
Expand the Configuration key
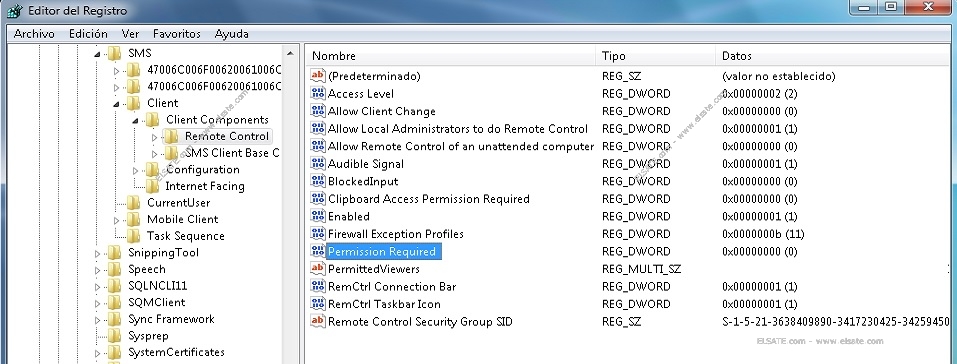pos(135,170)
